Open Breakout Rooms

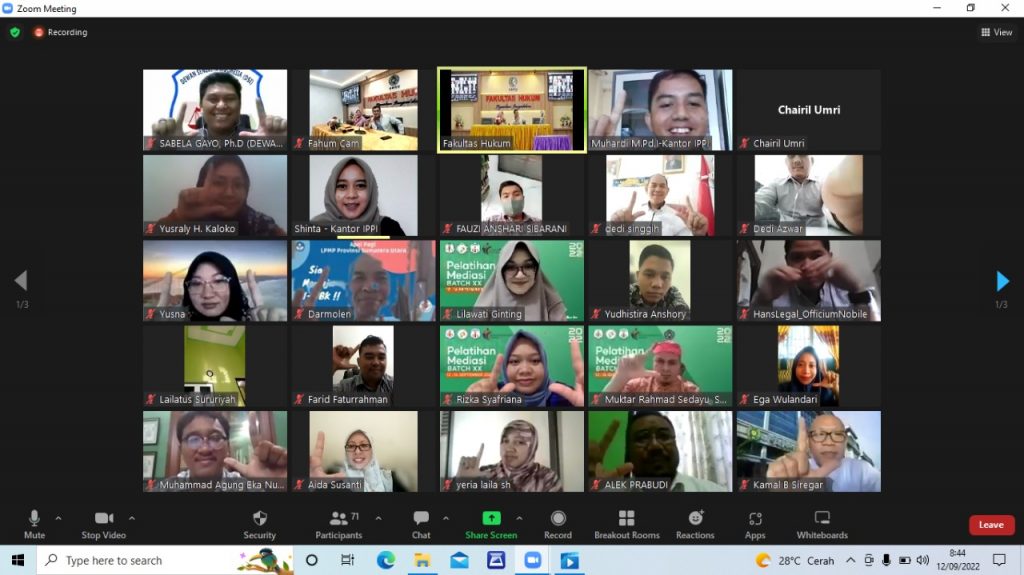point(626,518)
